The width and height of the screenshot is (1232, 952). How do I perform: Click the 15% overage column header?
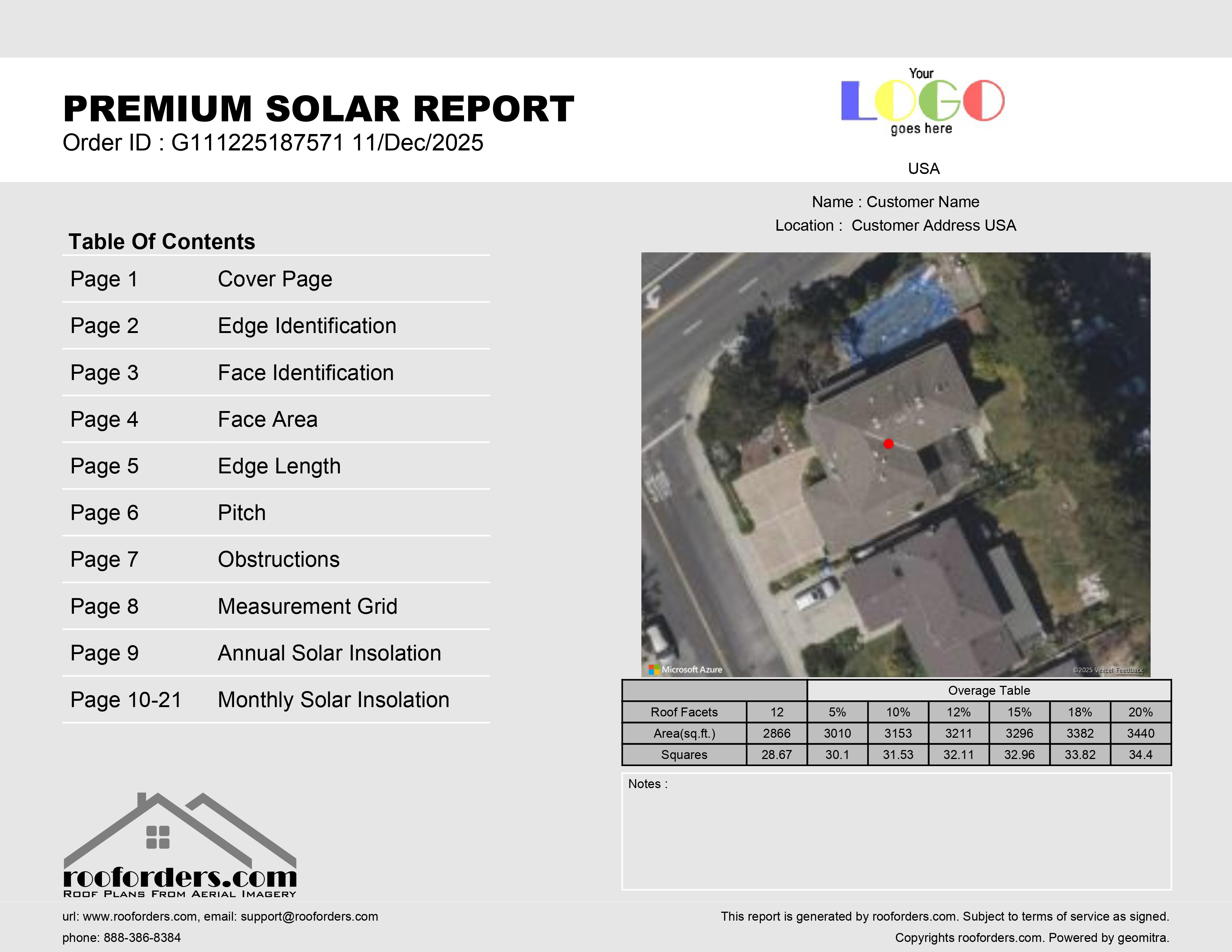click(1019, 712)
